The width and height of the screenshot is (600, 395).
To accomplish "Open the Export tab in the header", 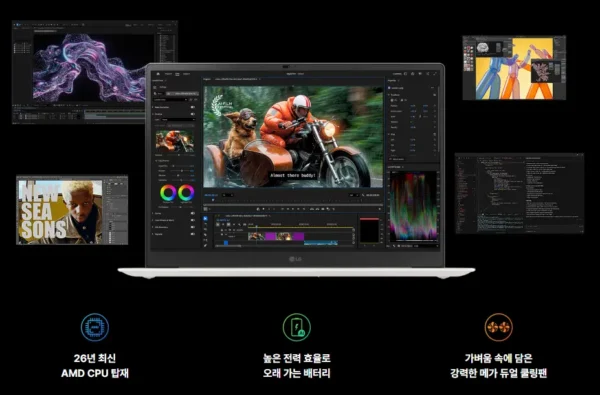I will coord(186,74).
